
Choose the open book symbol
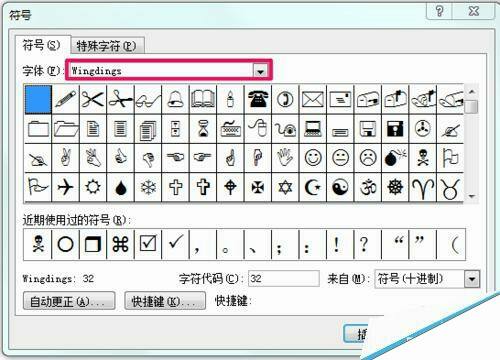point(203,99)
